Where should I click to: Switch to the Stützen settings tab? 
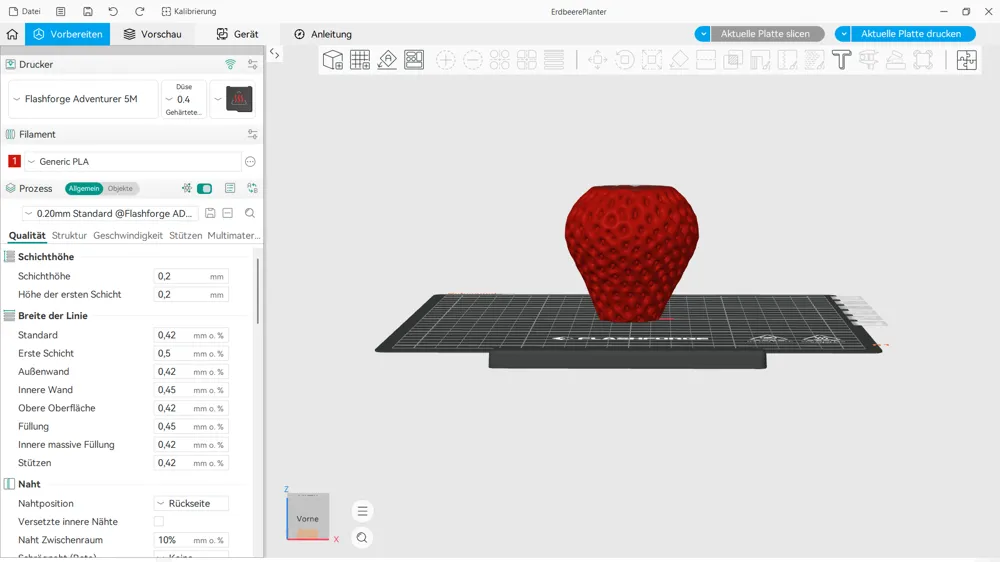click(x=186, y=235)
